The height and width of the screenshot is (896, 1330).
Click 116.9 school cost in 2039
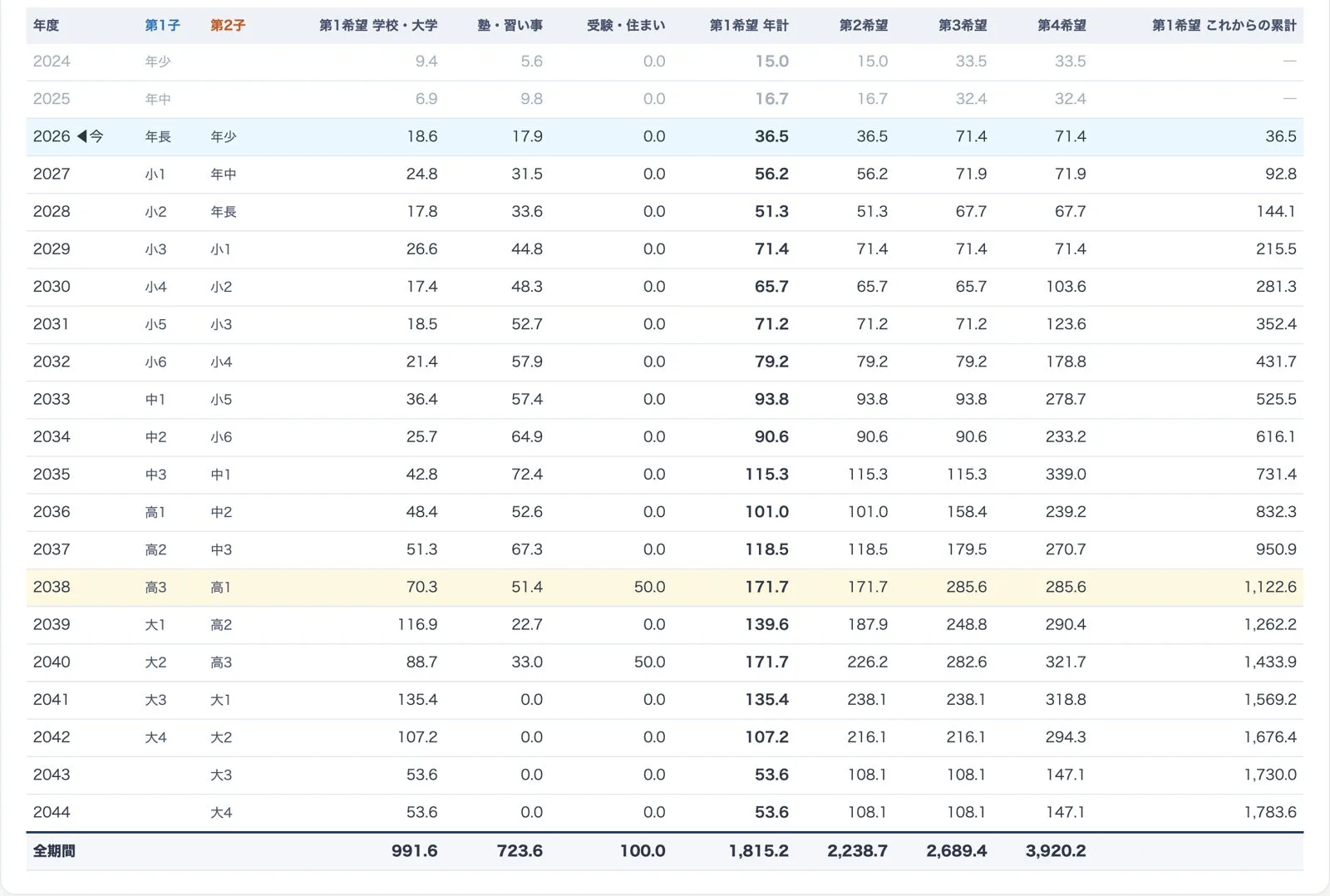tap(417, 624)
